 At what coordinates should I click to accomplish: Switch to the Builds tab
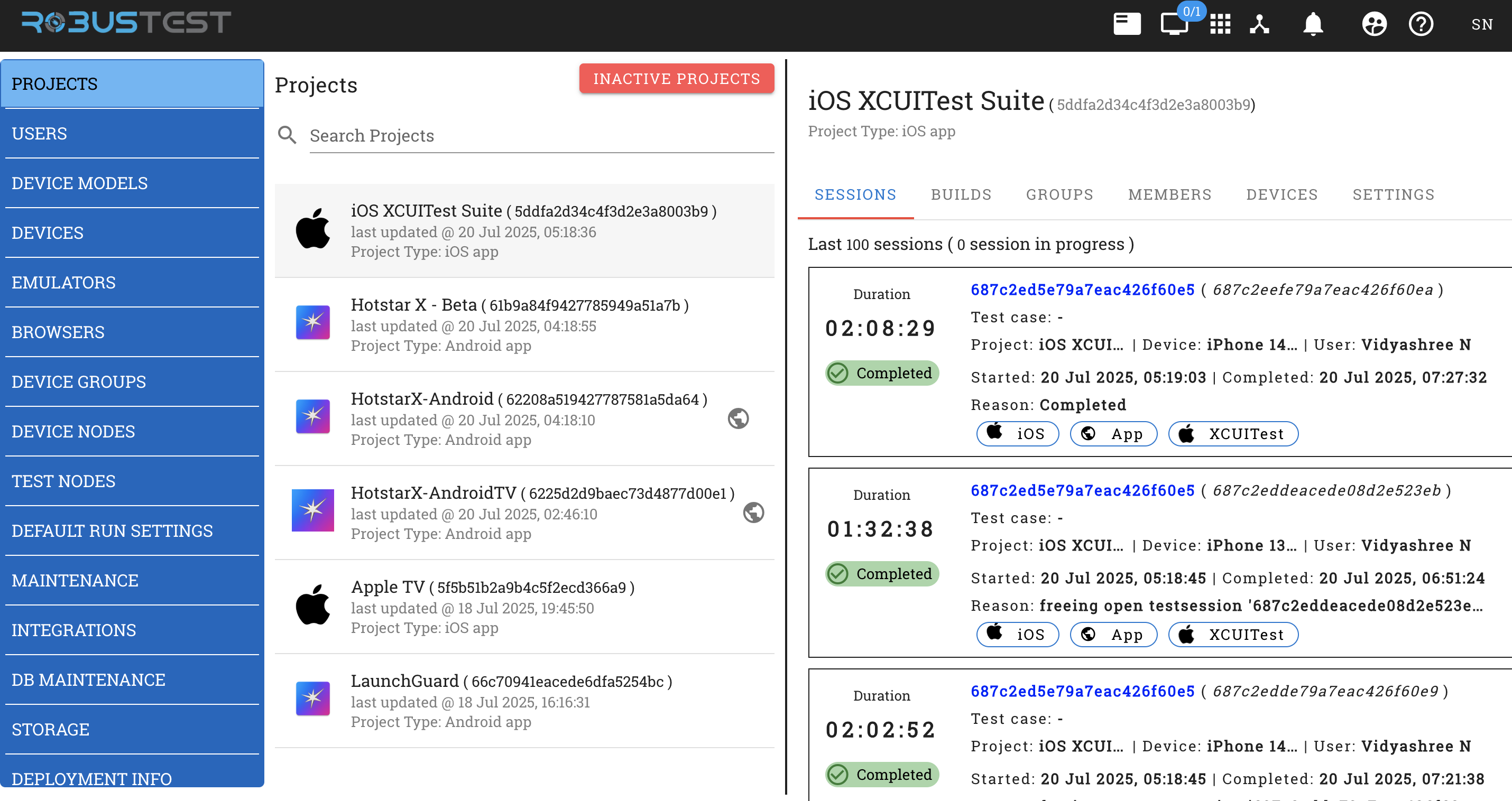click(961, 195)
